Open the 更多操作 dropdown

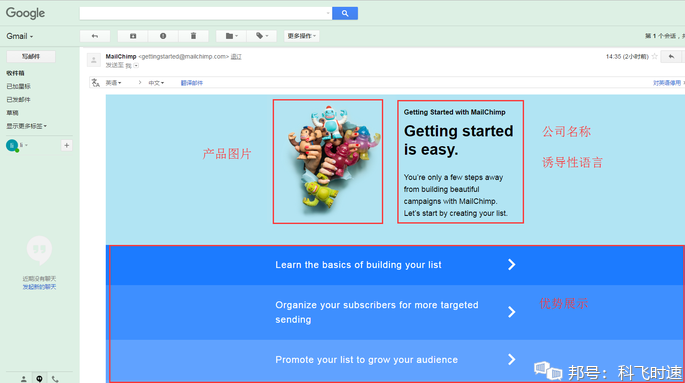pyautogui.click(x=301, y=36)
